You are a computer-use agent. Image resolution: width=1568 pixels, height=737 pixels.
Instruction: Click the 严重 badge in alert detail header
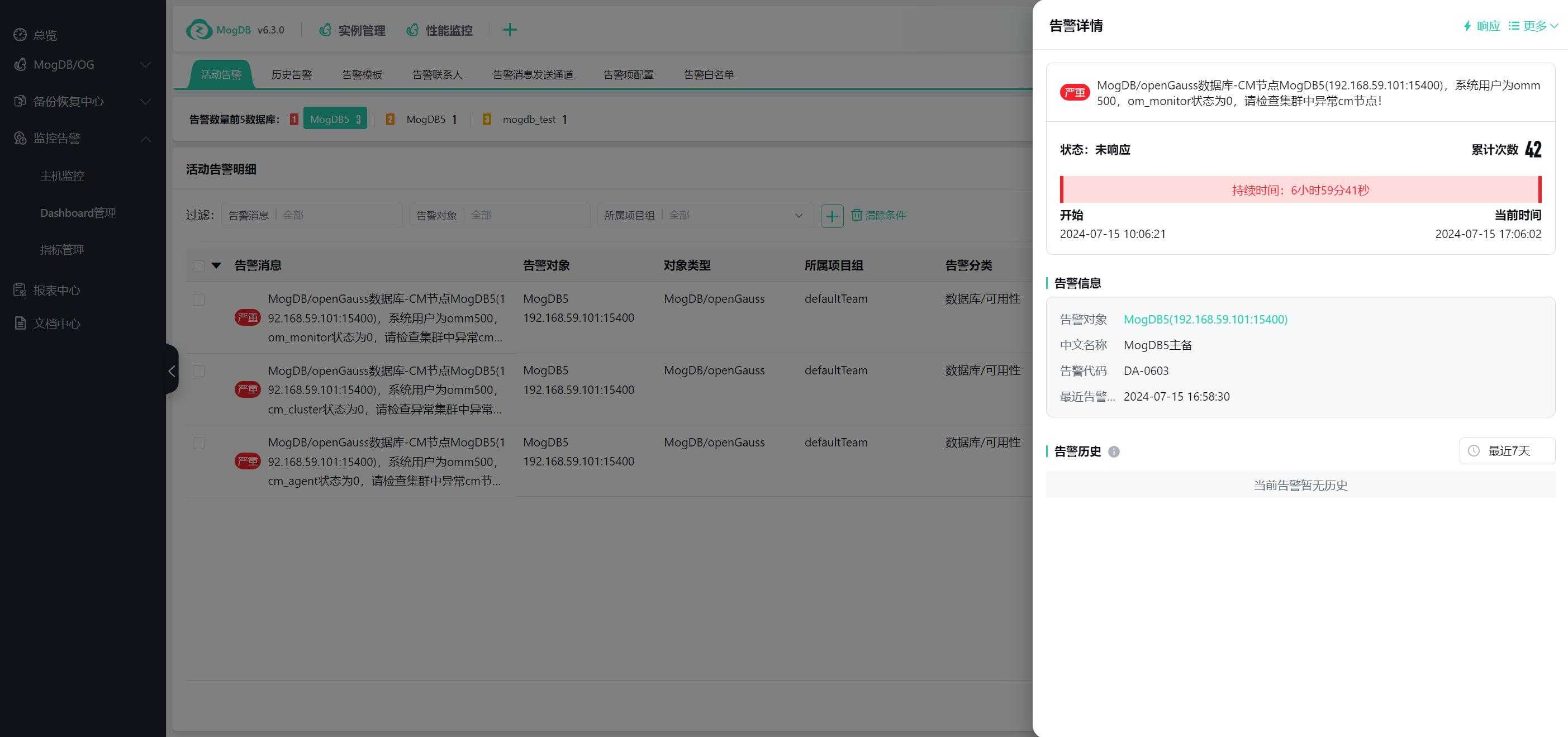tap(1075, 93)
